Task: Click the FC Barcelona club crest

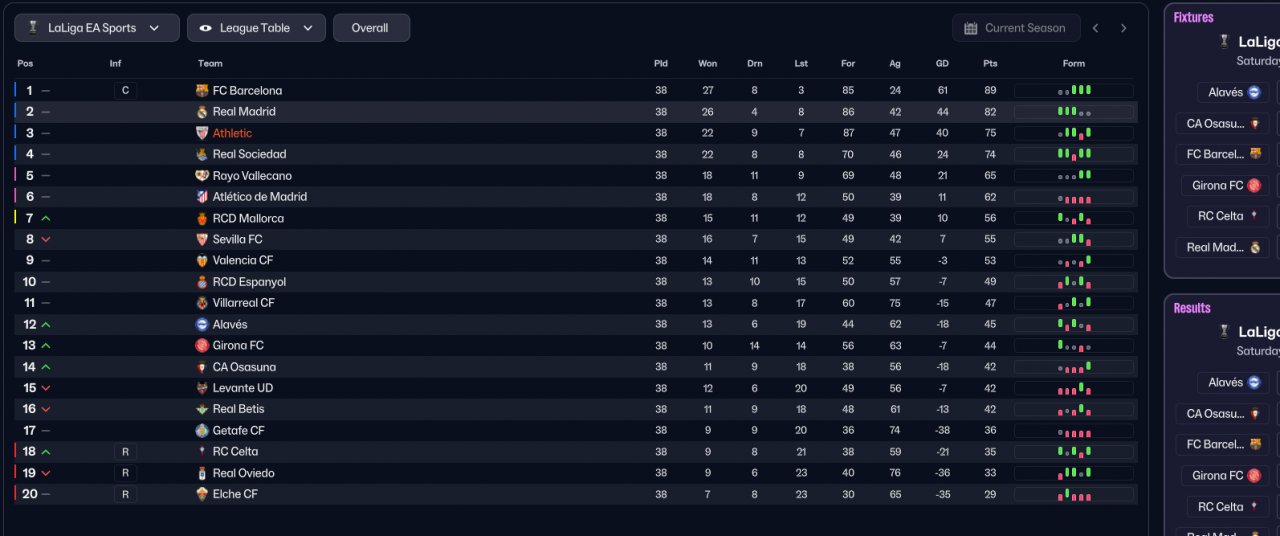Action: (x=202, y=91)
